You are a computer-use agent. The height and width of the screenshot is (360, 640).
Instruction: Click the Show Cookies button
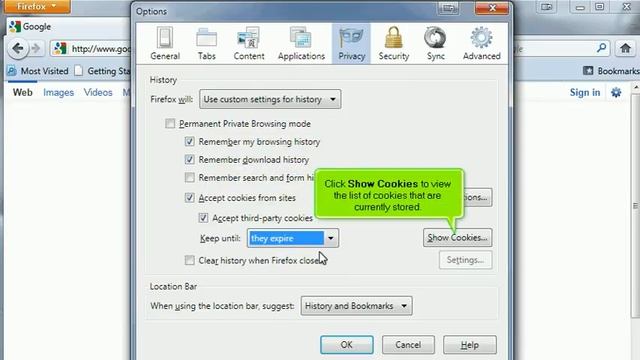click(x=458, y=238)
